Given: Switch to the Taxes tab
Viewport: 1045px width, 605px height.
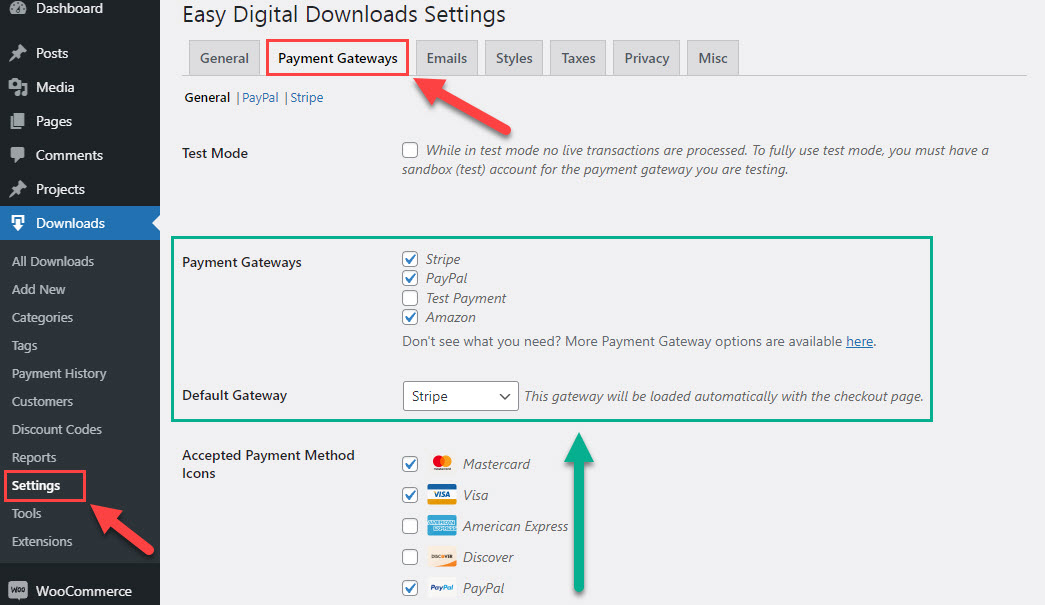Looking at the screenshot, I should click(578, 58).
